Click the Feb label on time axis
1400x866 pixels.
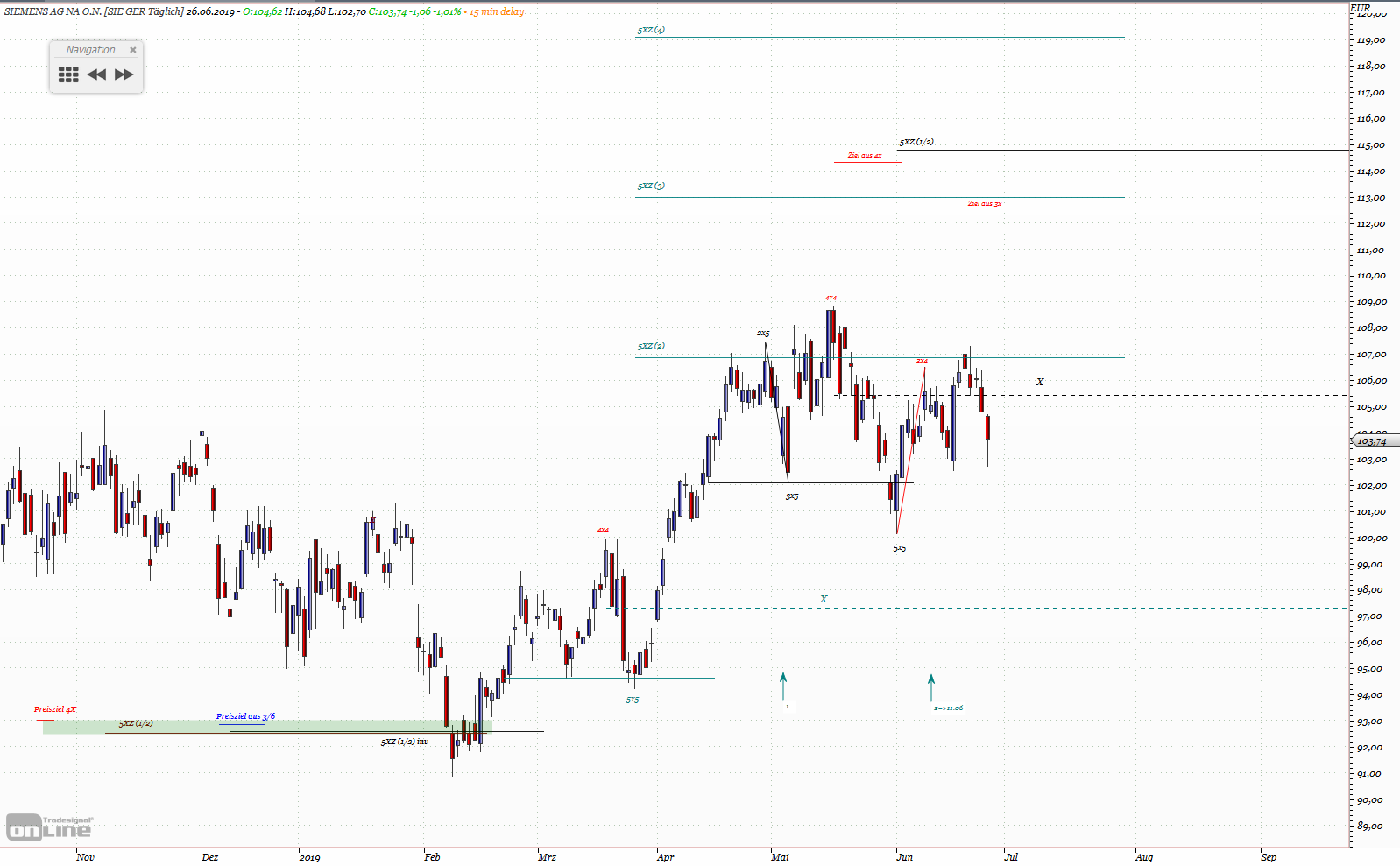pos(432,857)
